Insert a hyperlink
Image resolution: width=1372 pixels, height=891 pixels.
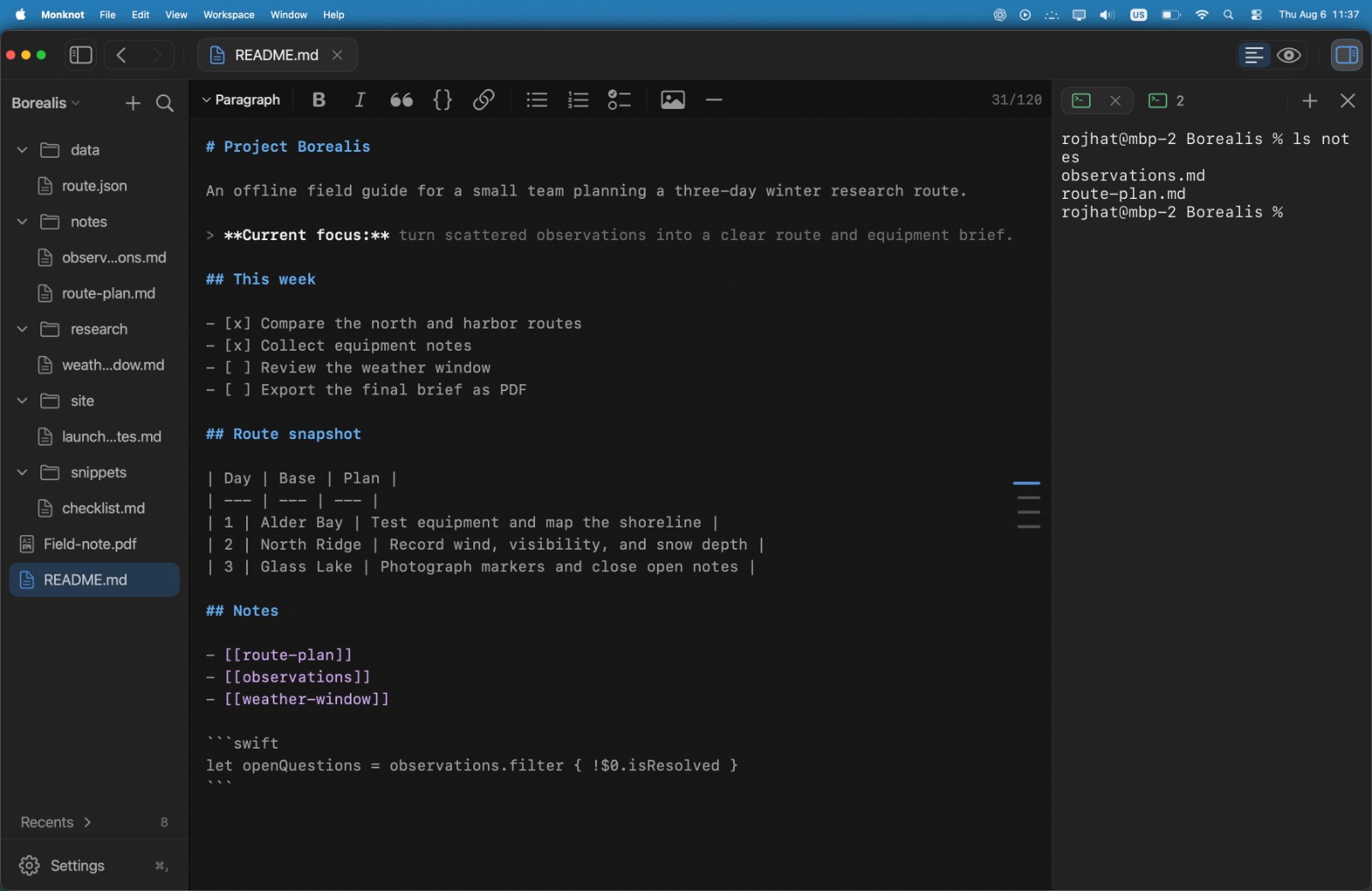point(484,99)
